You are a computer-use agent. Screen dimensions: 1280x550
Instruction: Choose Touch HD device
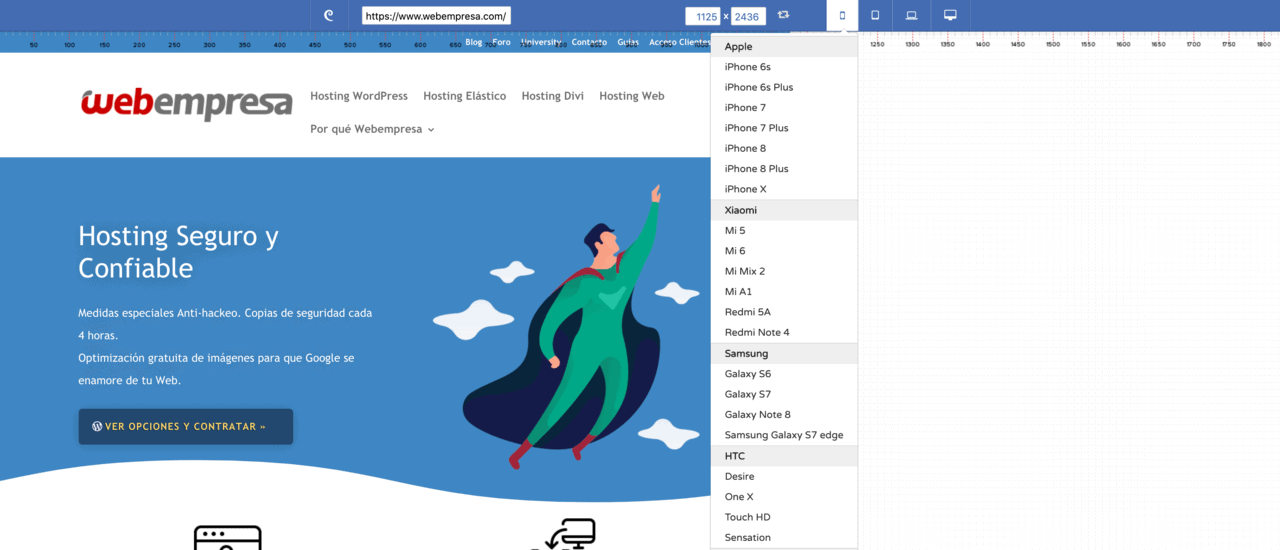click(784, 517)
